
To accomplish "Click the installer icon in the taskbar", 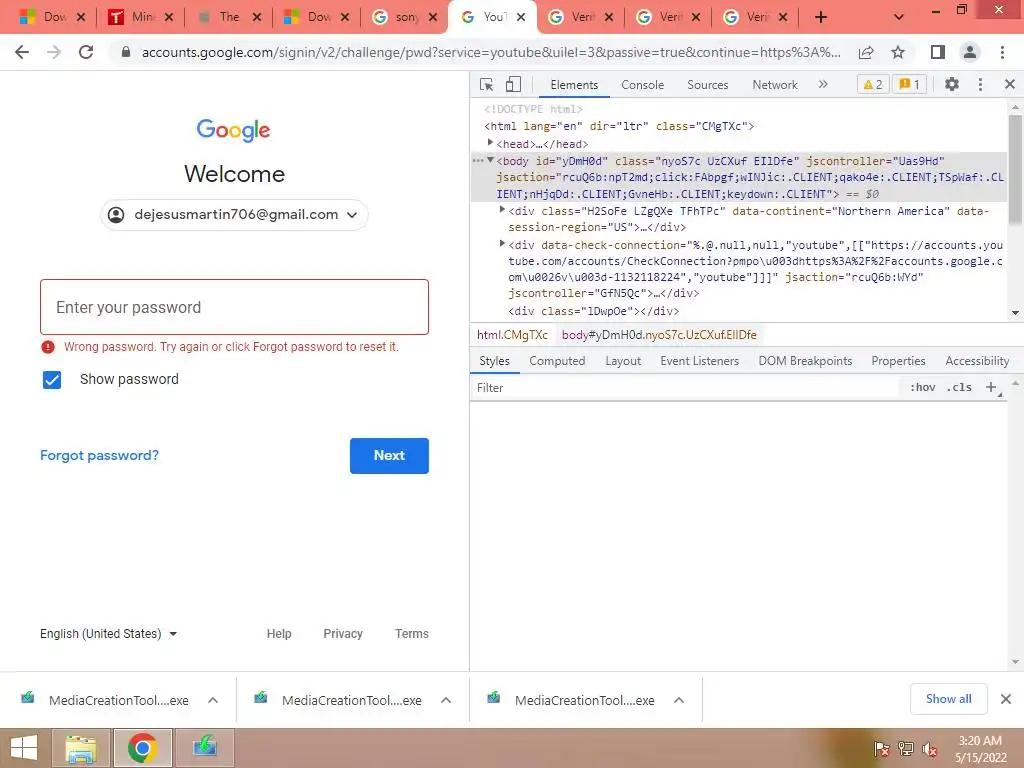I will (x=204, y=748).
